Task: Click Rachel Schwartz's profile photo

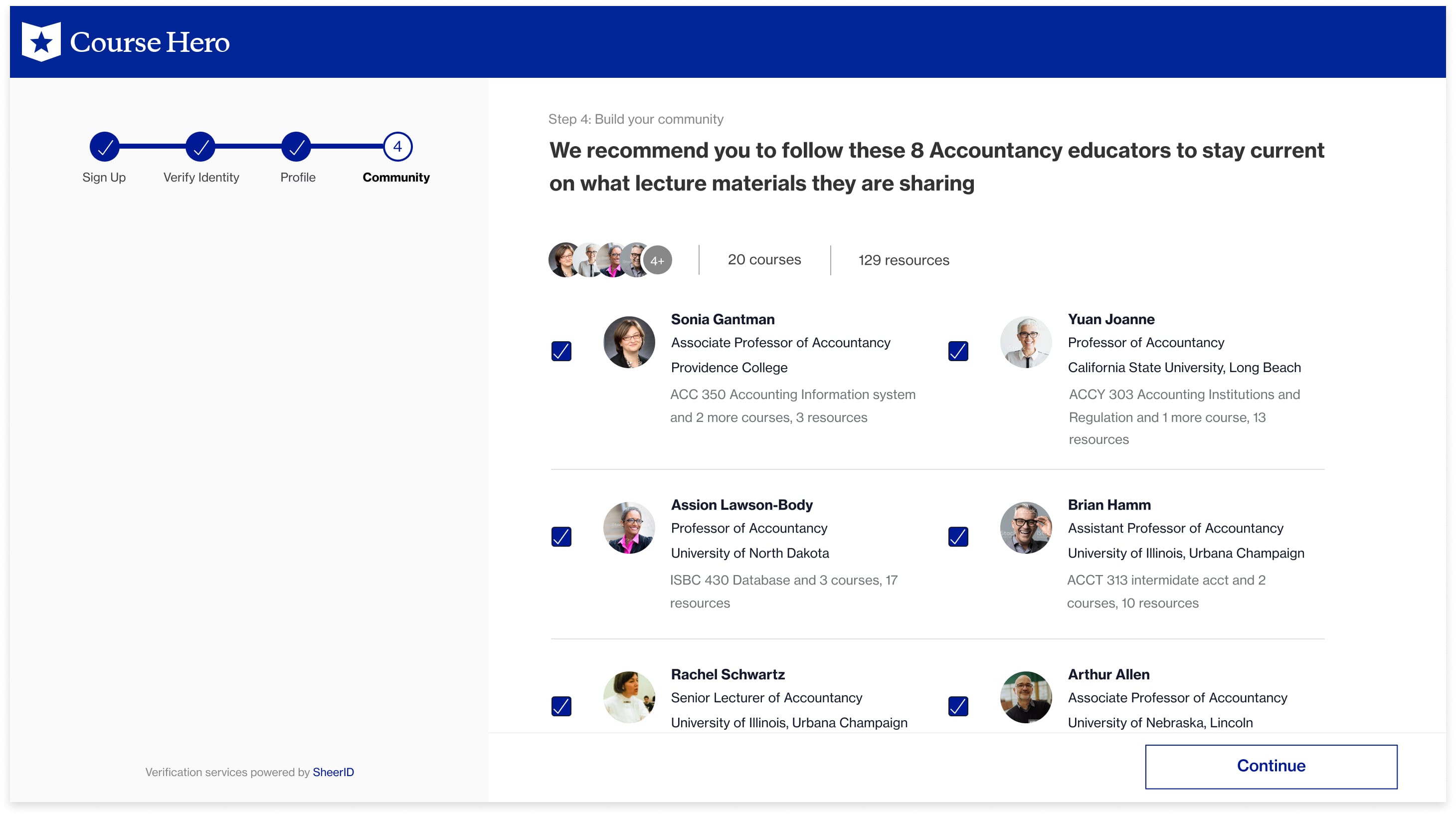Action: click(x=628, y=697)
